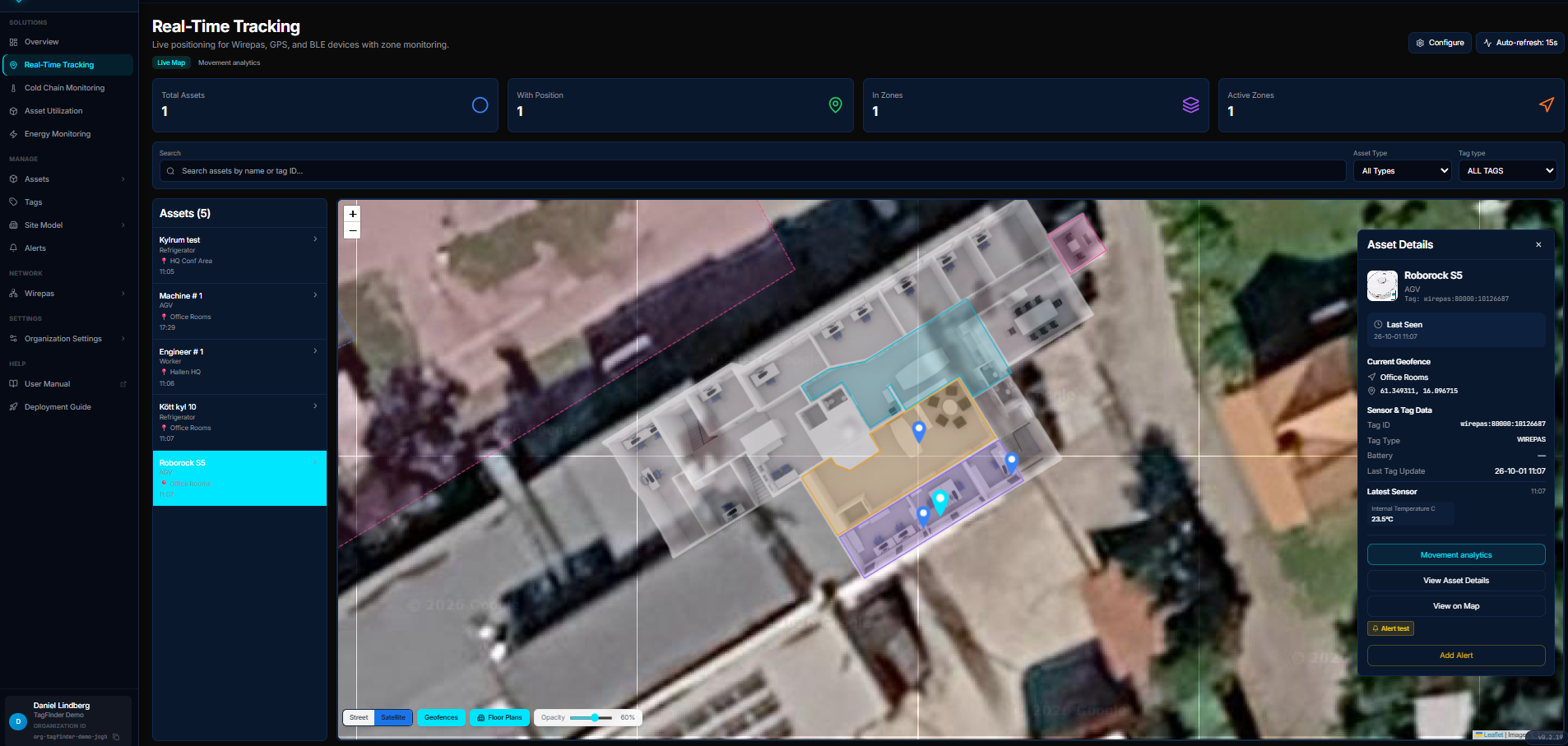Click the Configure button
This screenshot has height=746, width=1568.
(x=1440, y=43)
